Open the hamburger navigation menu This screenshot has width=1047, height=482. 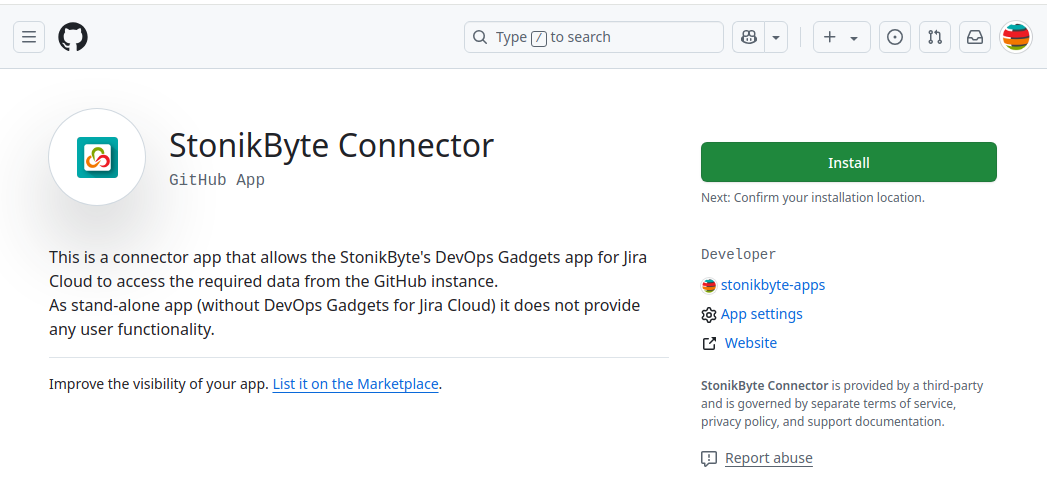coord(29,37)
